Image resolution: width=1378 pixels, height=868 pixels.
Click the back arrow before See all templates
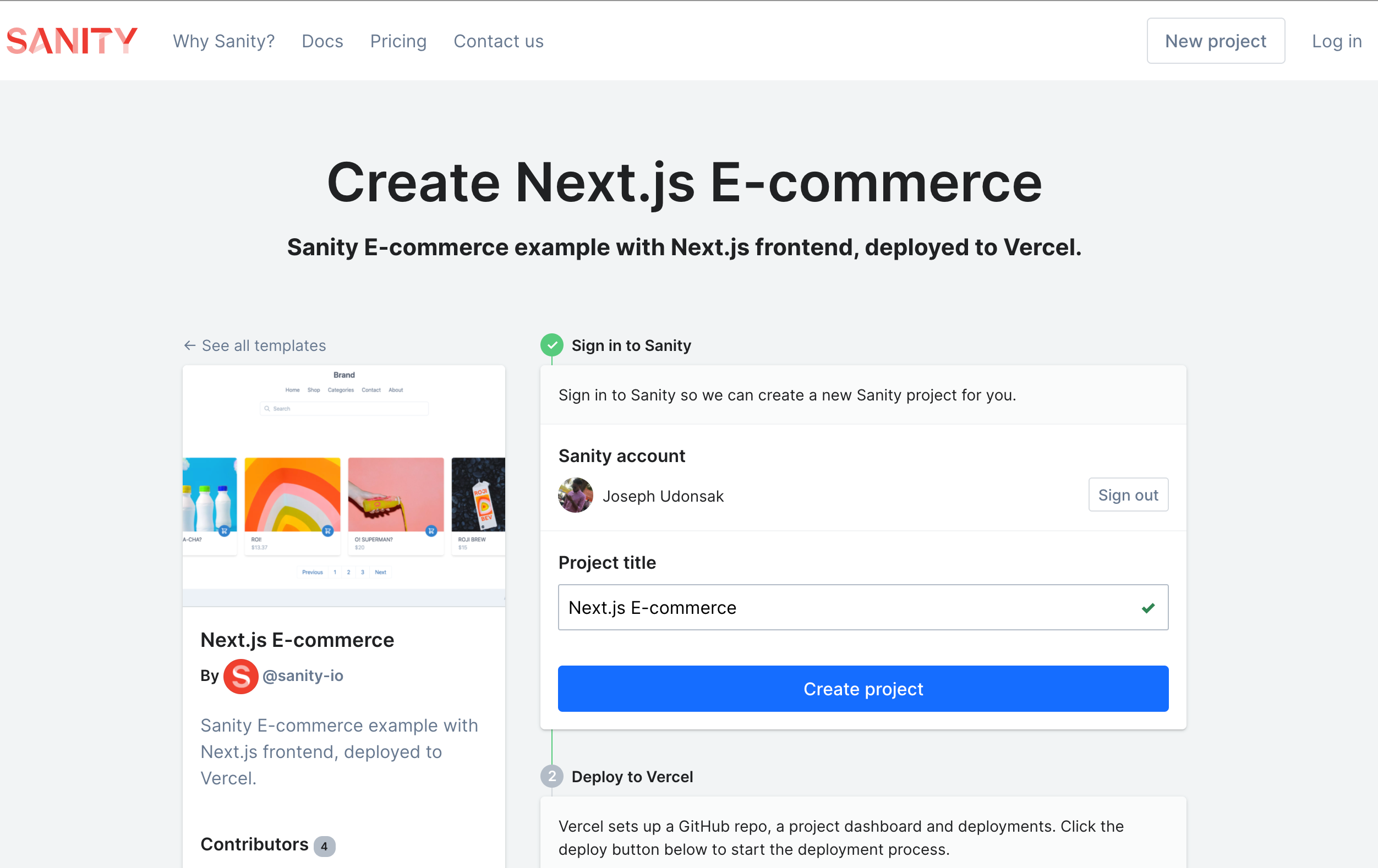[189, 345]
